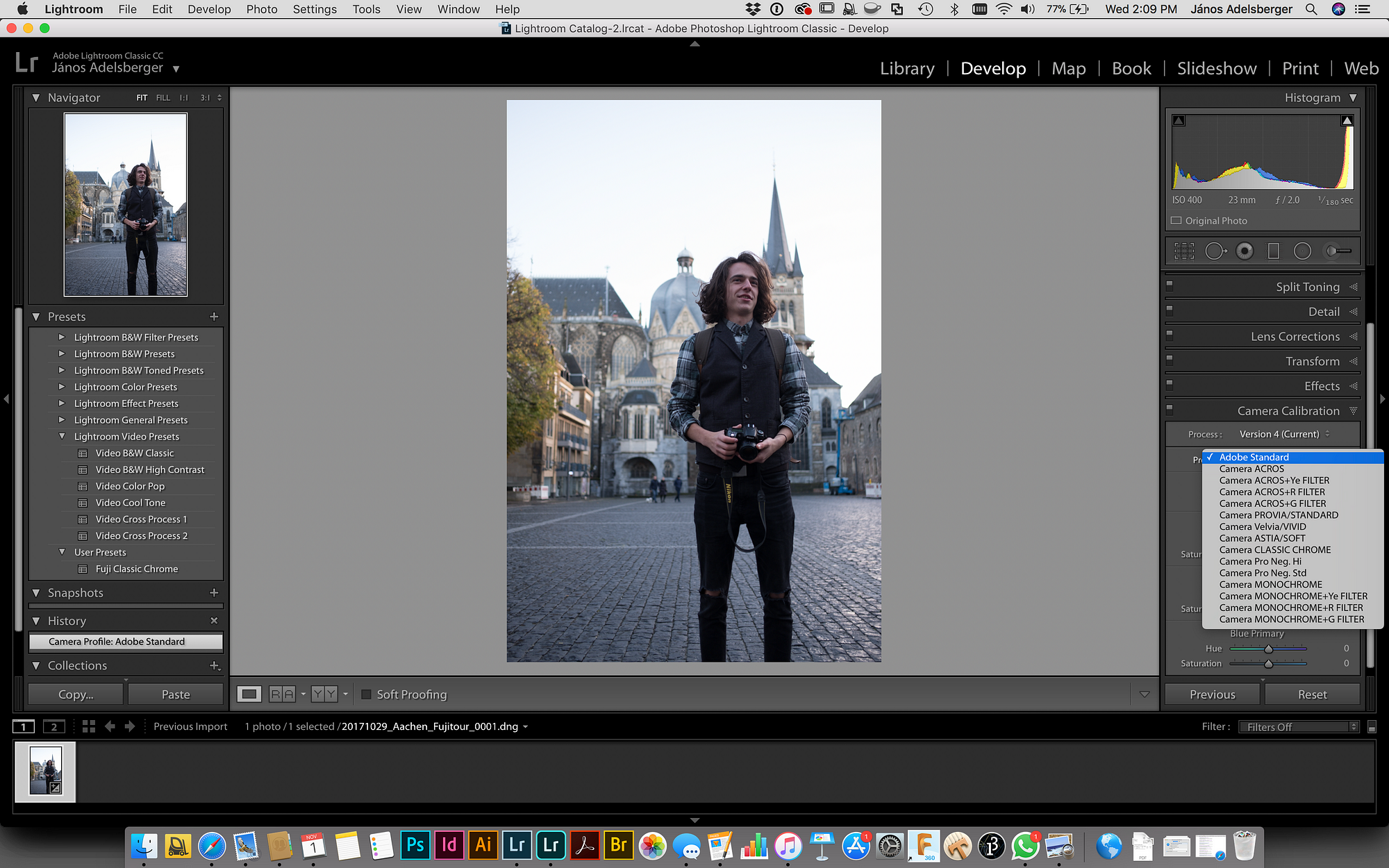The image size is (1389, 868).
Task: Switch to the Slideshow module
Action: [x=1217, y=68]
